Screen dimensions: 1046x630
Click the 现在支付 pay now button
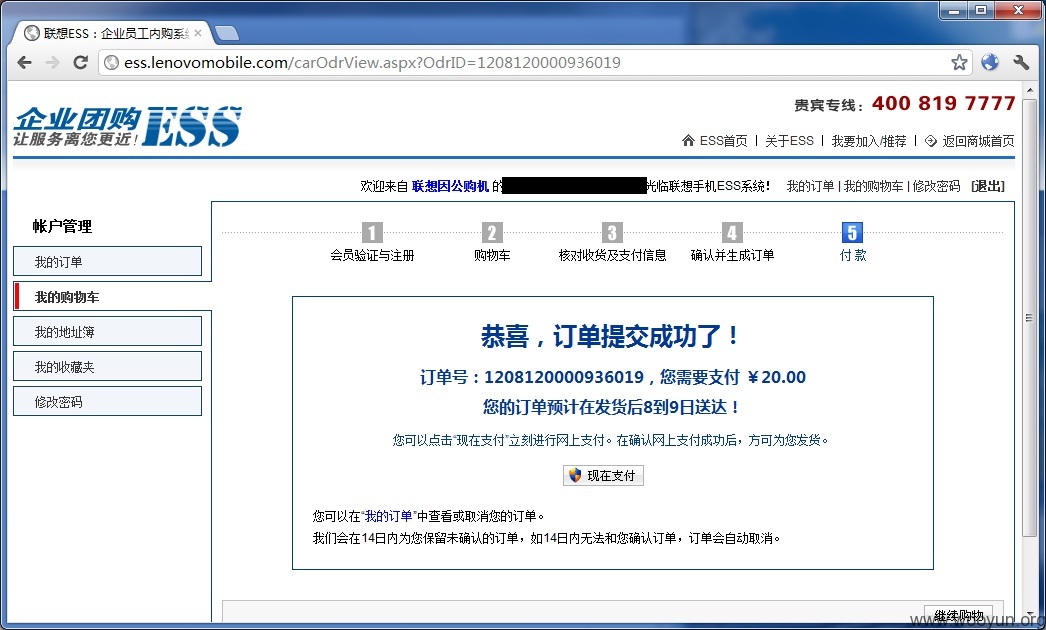click(603, 475)
